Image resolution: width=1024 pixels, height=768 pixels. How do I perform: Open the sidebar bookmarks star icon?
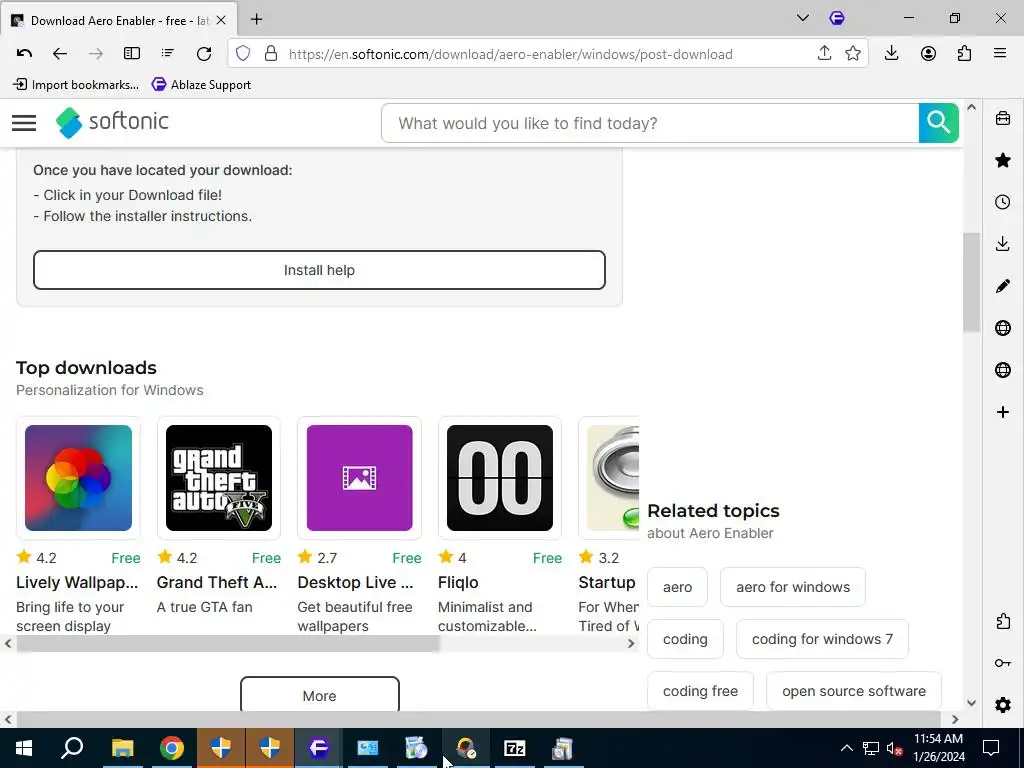click(1002, 160)
